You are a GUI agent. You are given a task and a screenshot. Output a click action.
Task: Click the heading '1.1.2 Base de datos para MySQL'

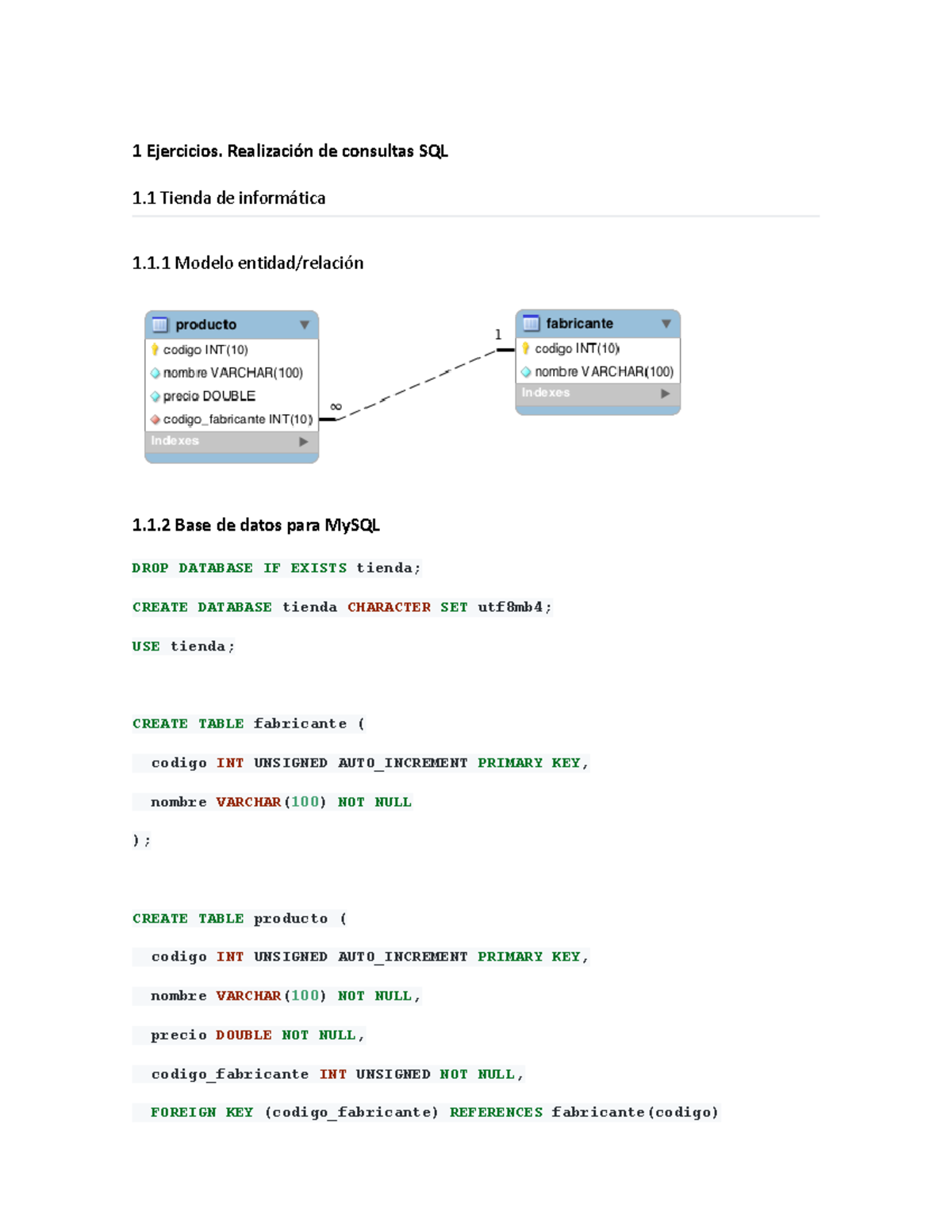click(255, 524)
